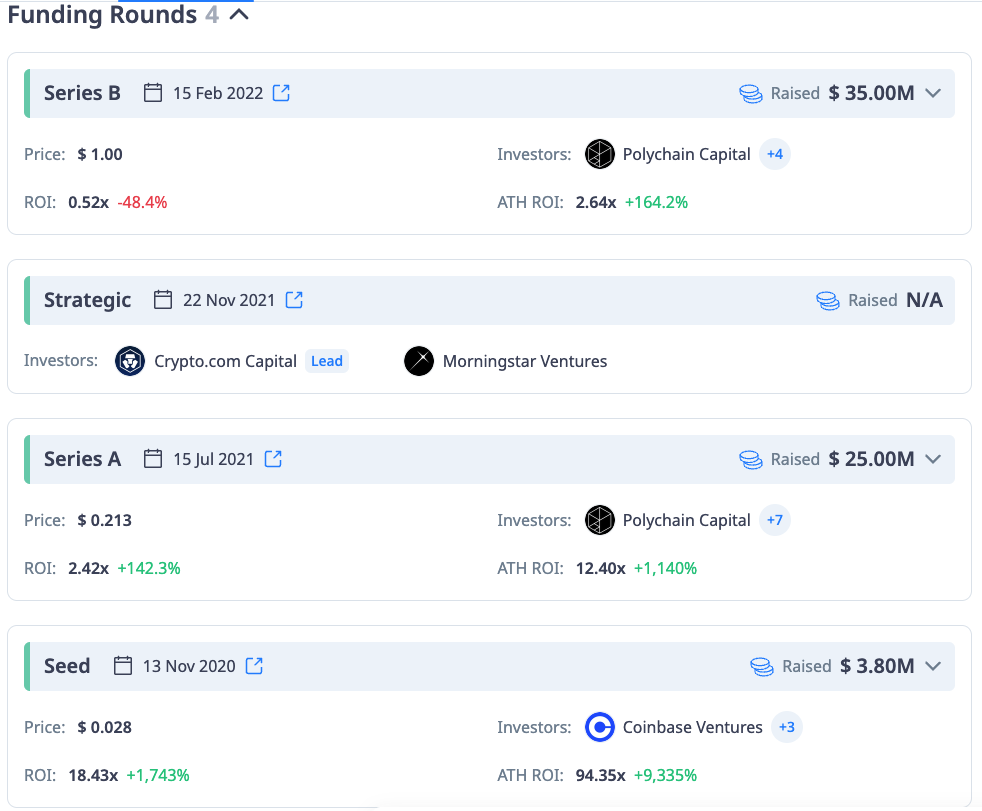Open Strategic round external link icon

(x=294, y=300)
